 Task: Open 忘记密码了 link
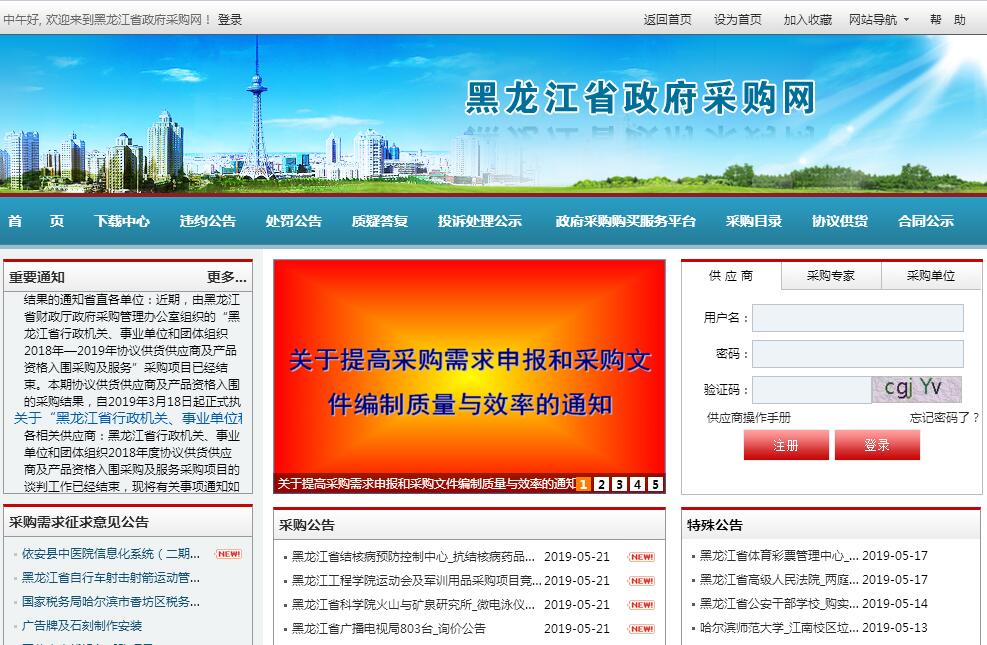click(x=944, y=418)
